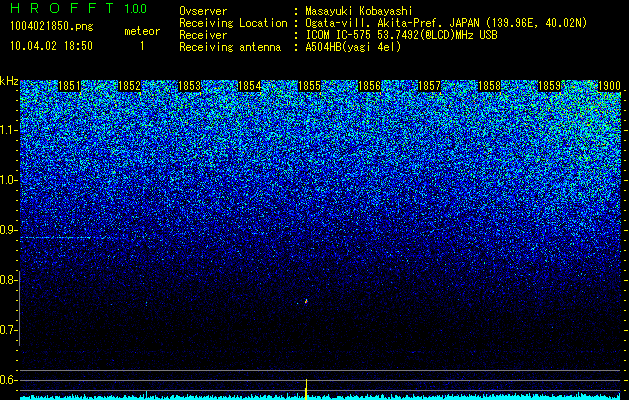629x400 pixels.
Task: Click the 1.1 kHz axis label
Action: click(x=7, y=130)
